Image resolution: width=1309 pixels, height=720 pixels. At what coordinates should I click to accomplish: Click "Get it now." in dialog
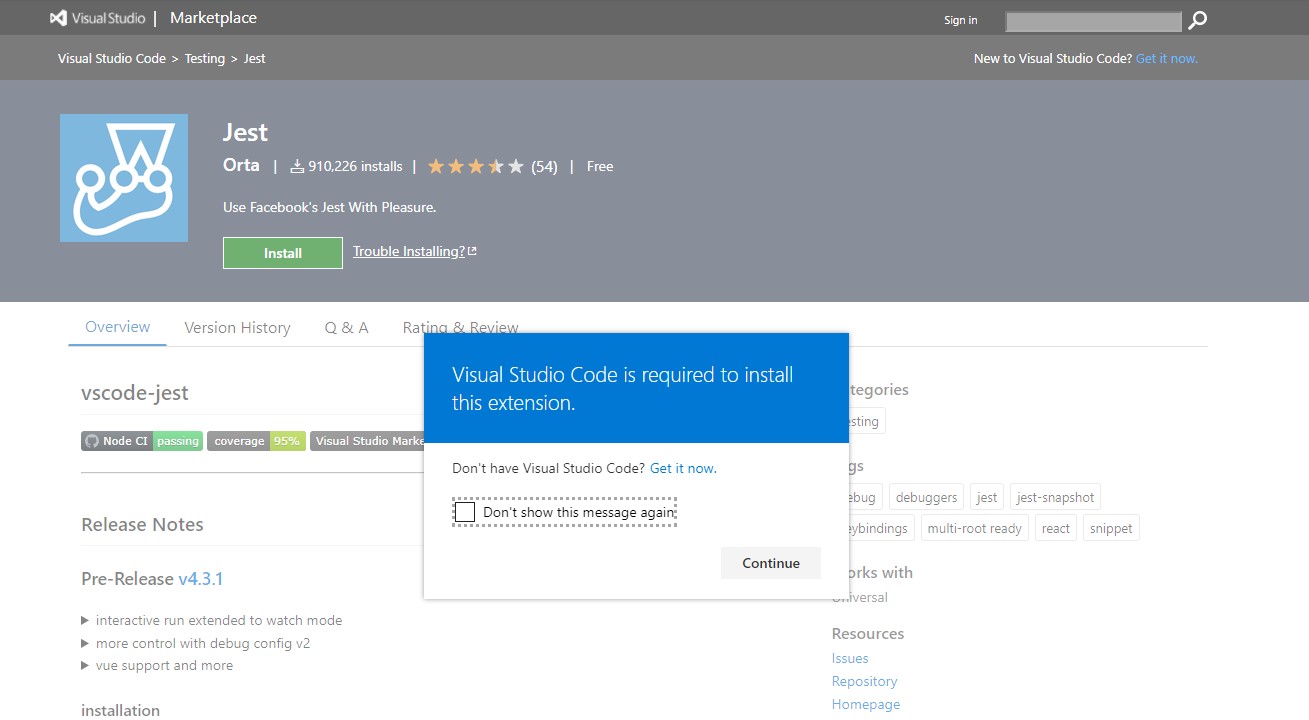click(x=683, y=468)
